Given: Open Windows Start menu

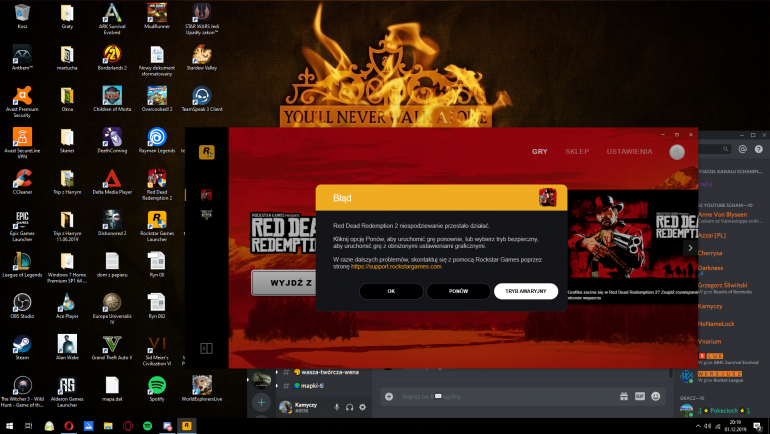Looking at the screenshot, I should coord(9,426).
